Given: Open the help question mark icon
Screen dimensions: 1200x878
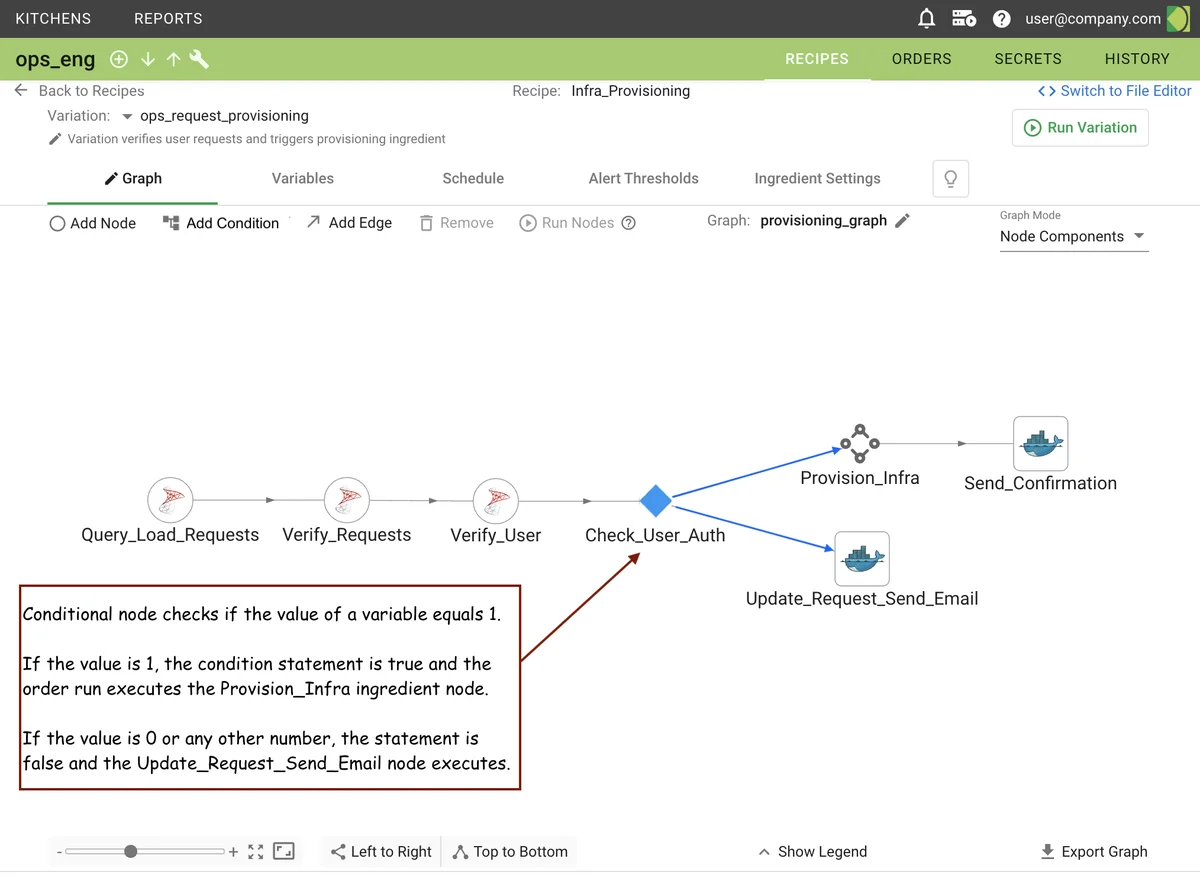Looking at the screenshot, I should coord(1001,18).
